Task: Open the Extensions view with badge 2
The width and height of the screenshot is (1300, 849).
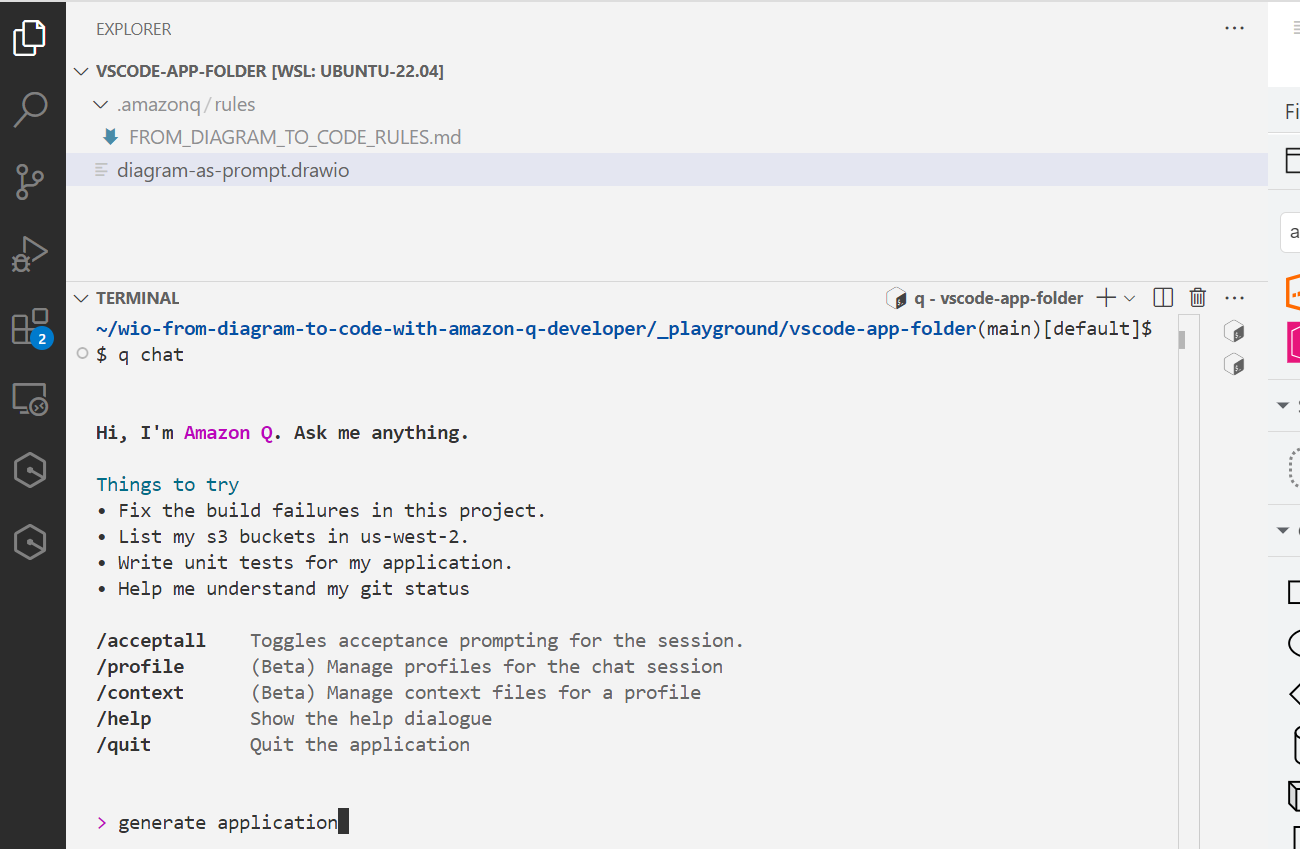Action: point(30,327)
